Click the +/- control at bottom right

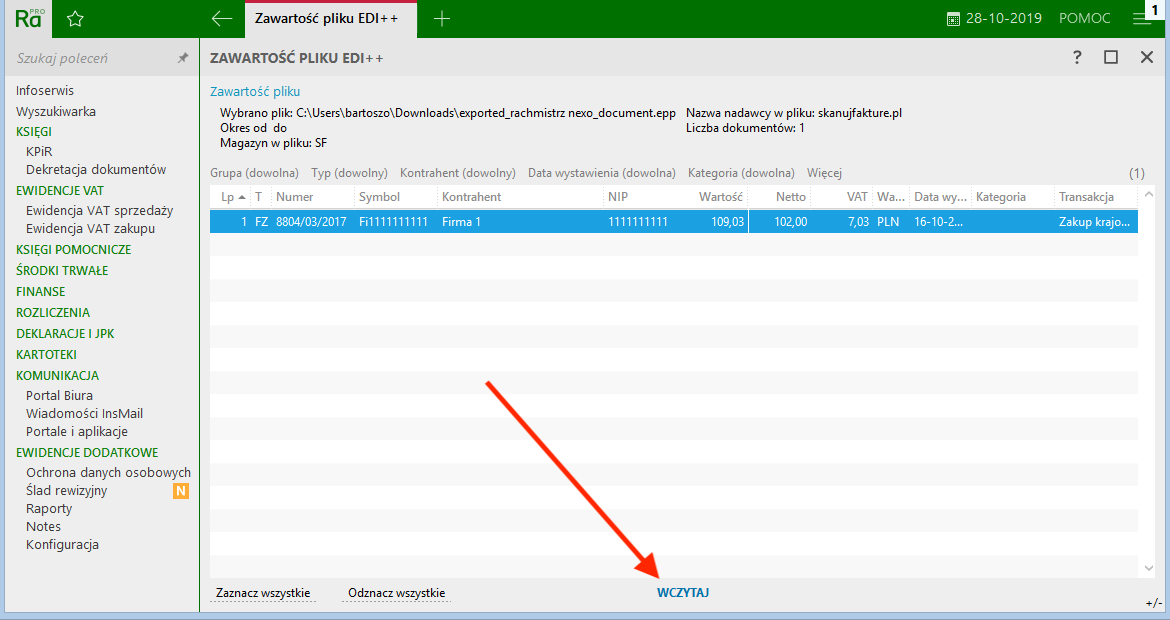(1152, 604)
